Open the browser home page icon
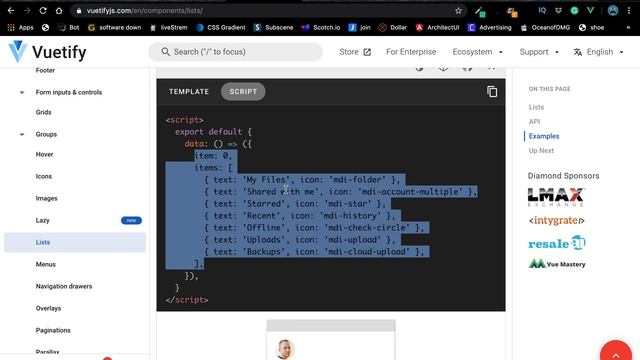Viewport: 640px width, 360px height. click(59, 11)
